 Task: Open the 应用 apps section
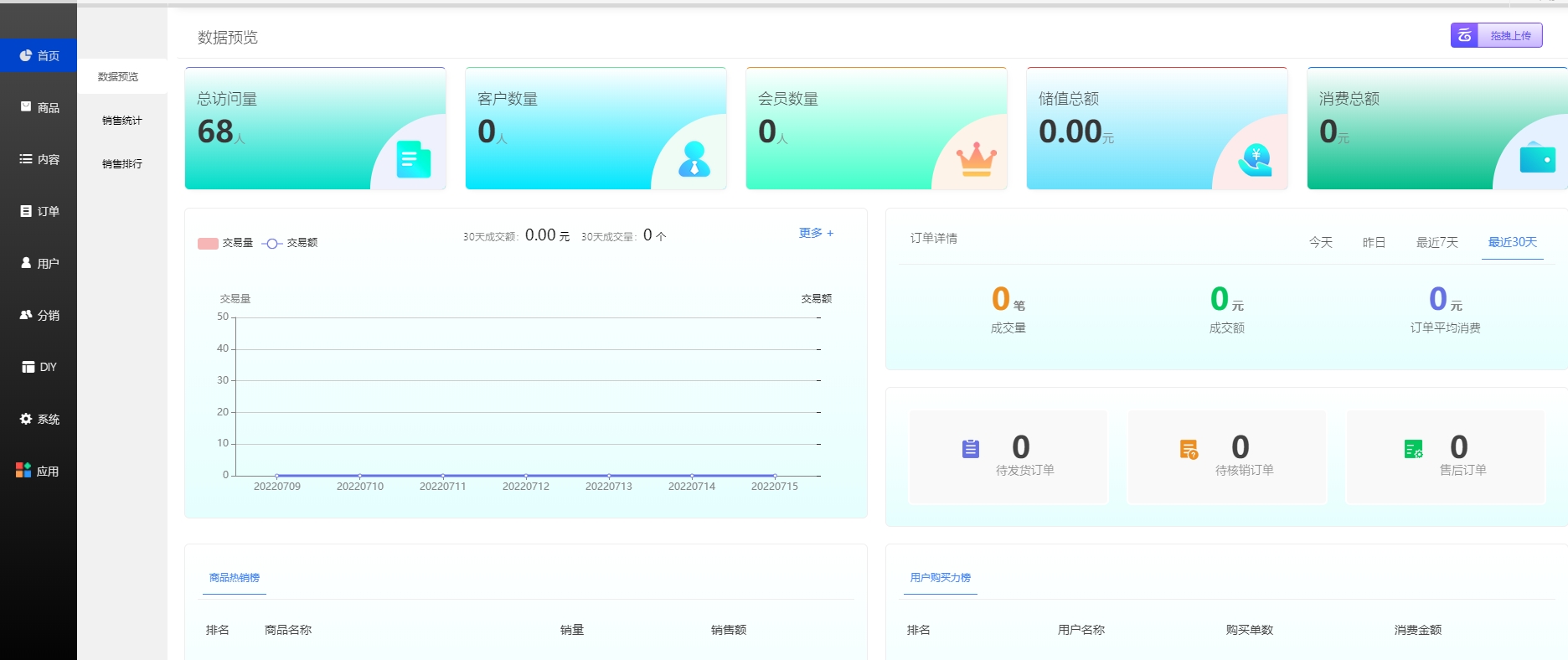pyautogui.click(x=39, y=471)
